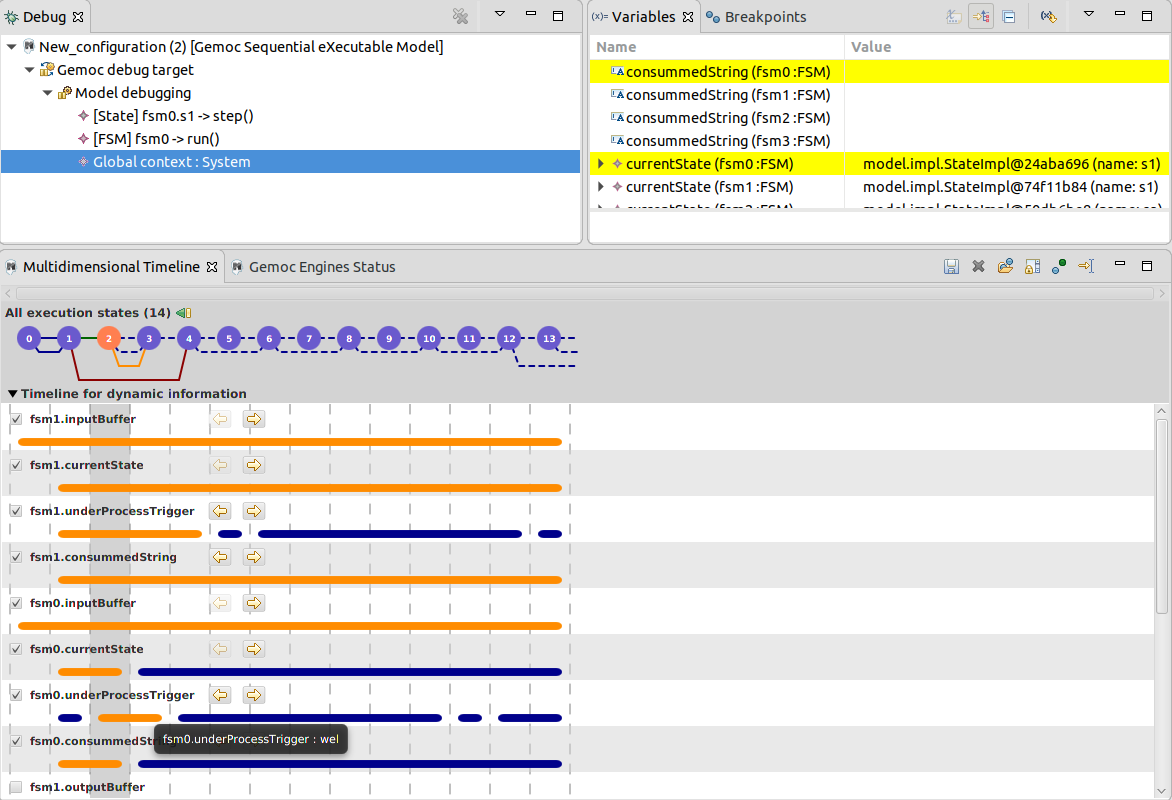
Task: Click the Show Logical Structure icon in Variables toolbar
Action: (x=981, y=16)
